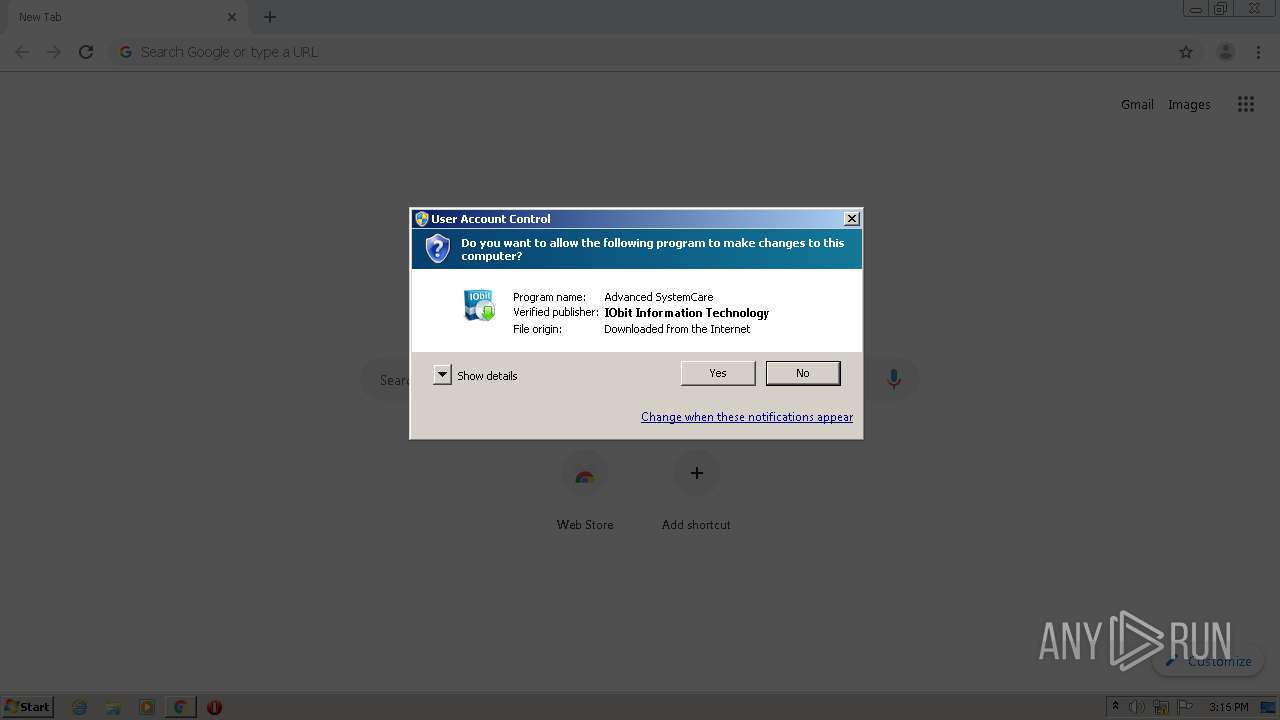
Task: Reload the Chrome page
Action: [x=86, y=52]
